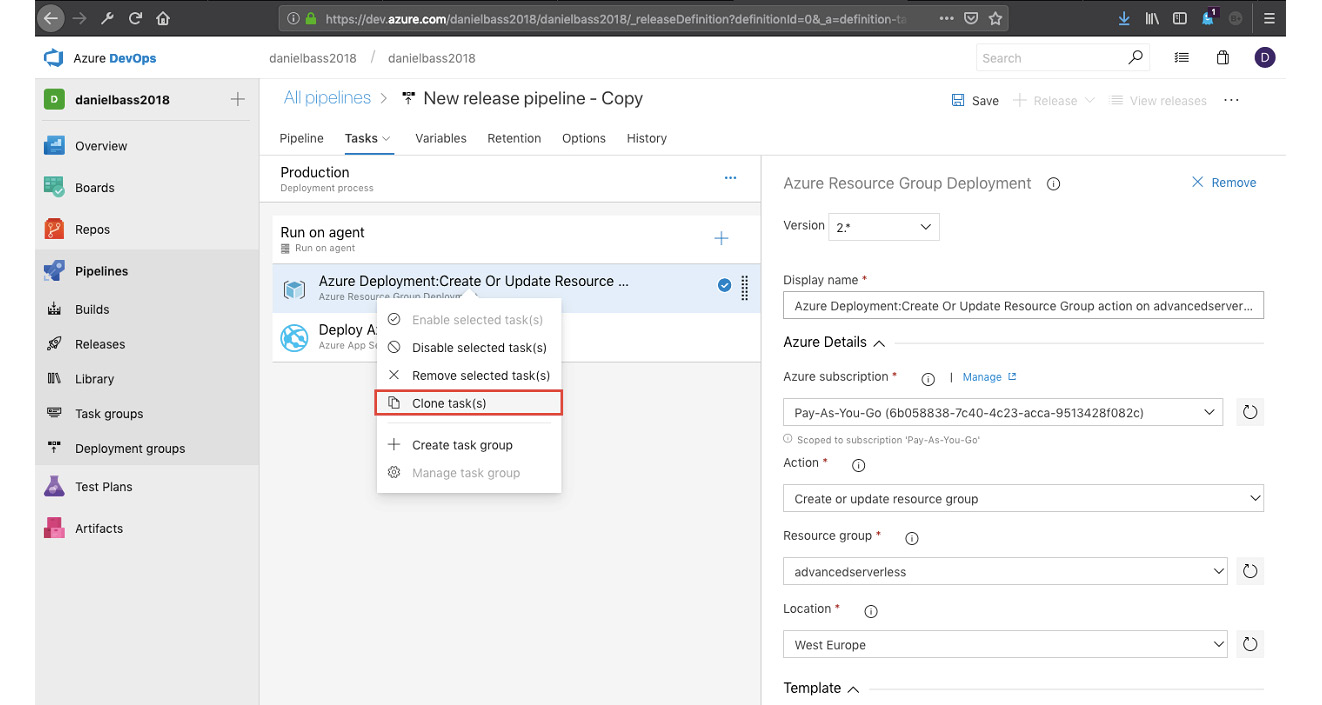The height and width of the screenshot is (705, 1322).
Task: Open the Resource group dropdown
Action: coord(1005,572)
